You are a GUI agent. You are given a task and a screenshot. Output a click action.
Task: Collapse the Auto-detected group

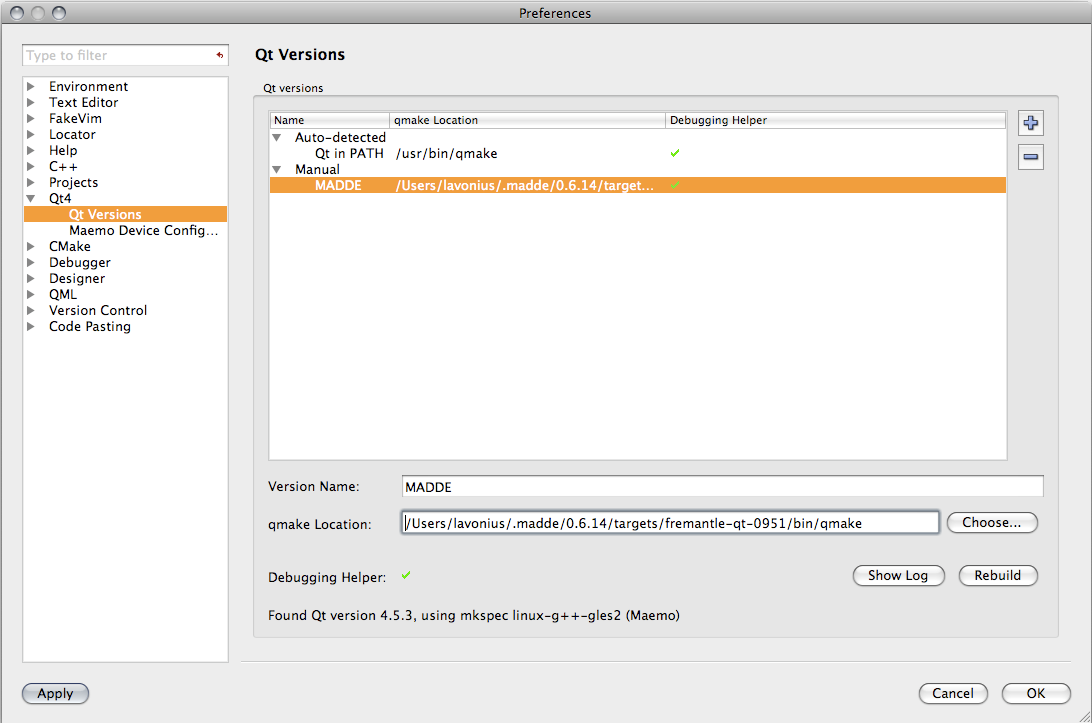[x=277, y=138]
